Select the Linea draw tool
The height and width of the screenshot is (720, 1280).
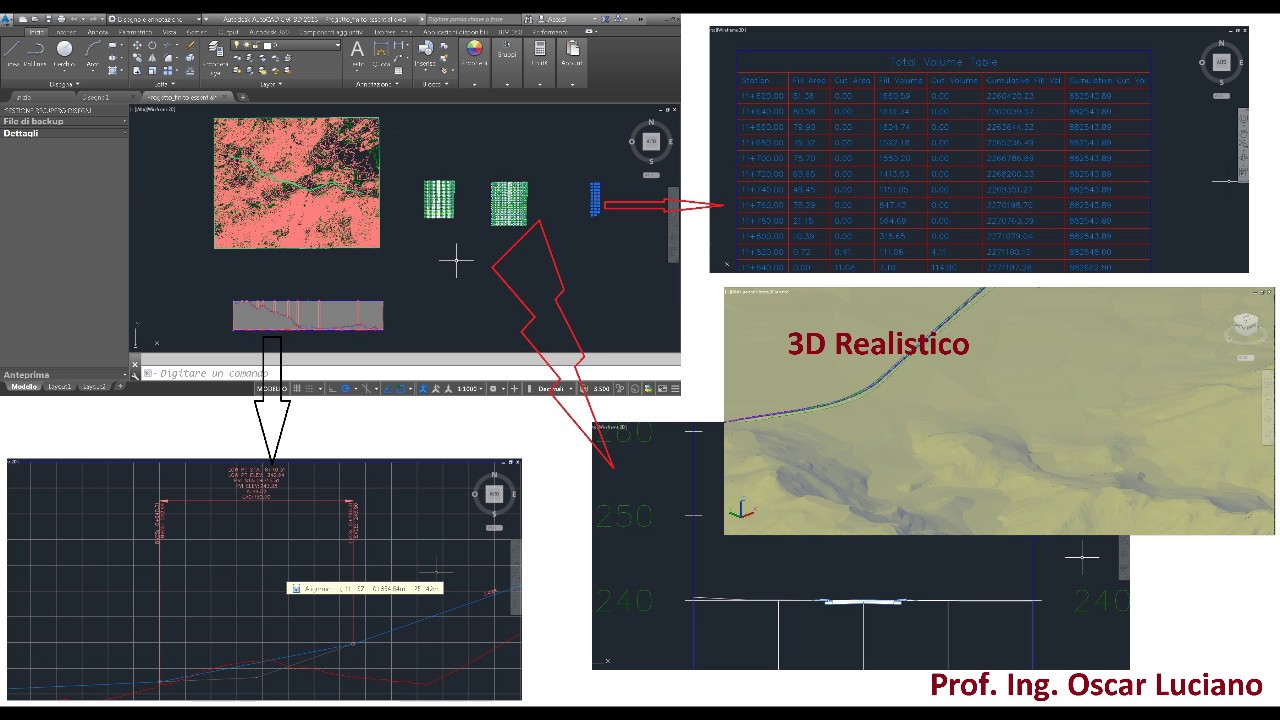[12, 51]
